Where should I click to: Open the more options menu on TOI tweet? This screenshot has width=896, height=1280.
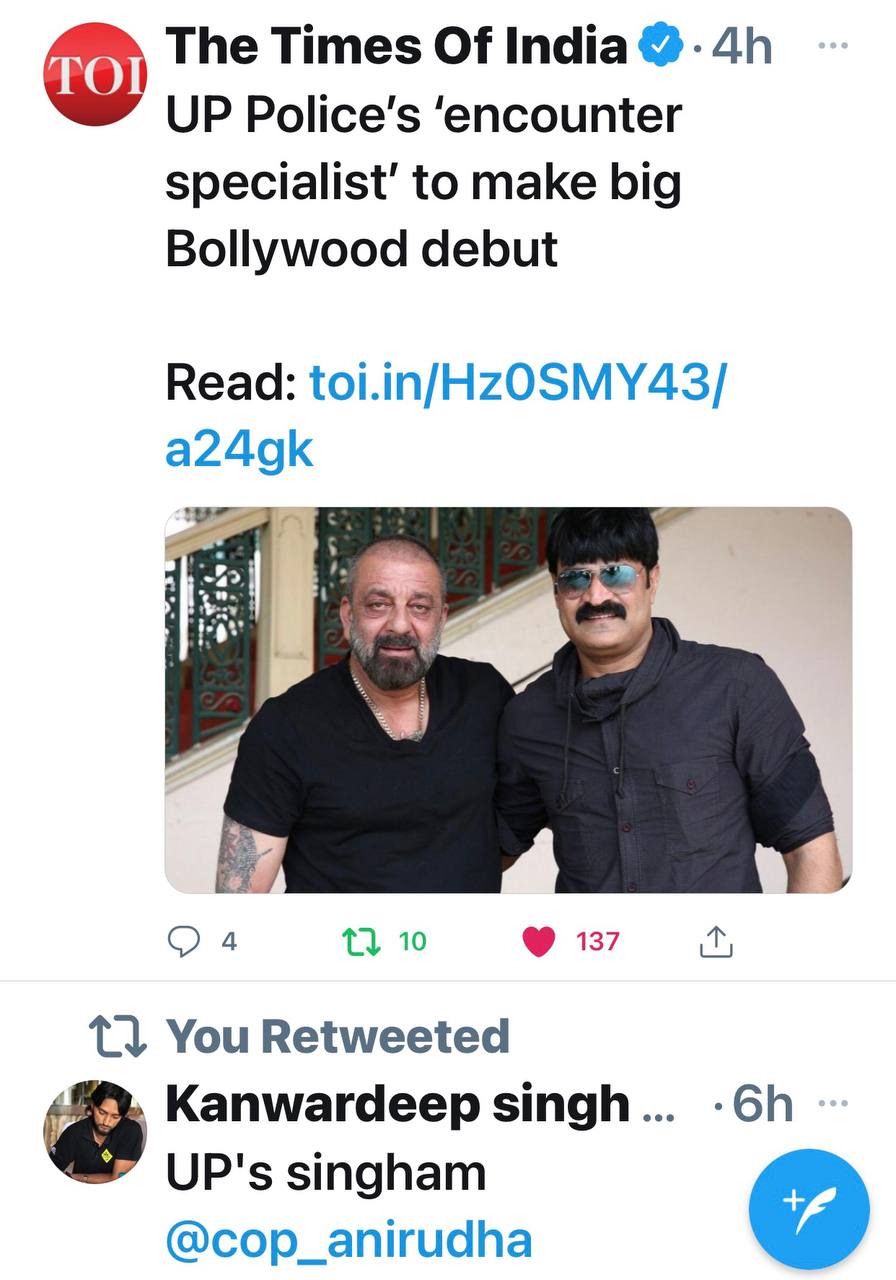point(832,46)
